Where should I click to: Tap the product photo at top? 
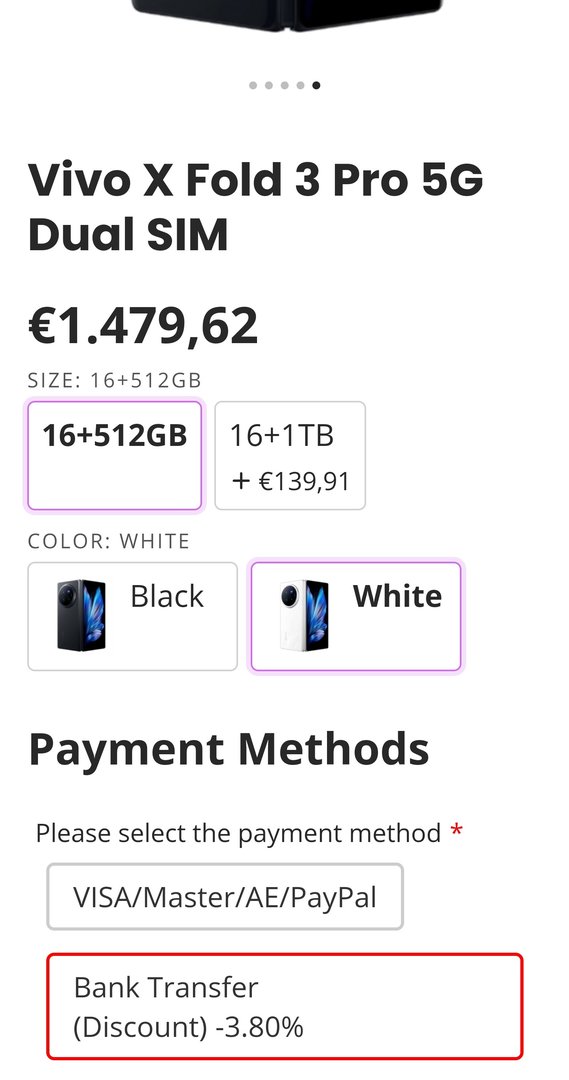(x=286, y=15)
